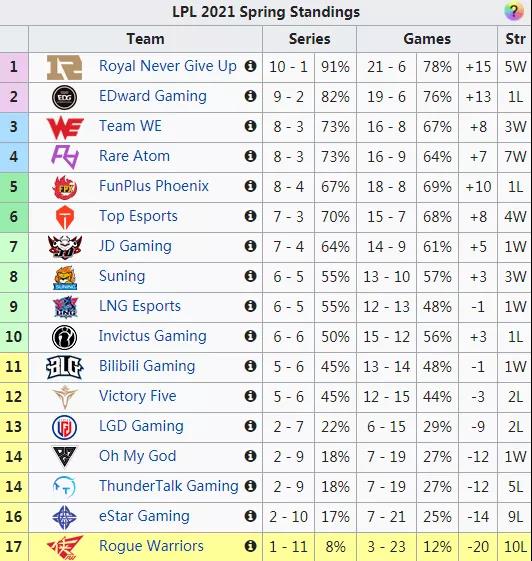Click the Oh My God logo
This screenshot has height=561, width=532.
tap(65, 457)
